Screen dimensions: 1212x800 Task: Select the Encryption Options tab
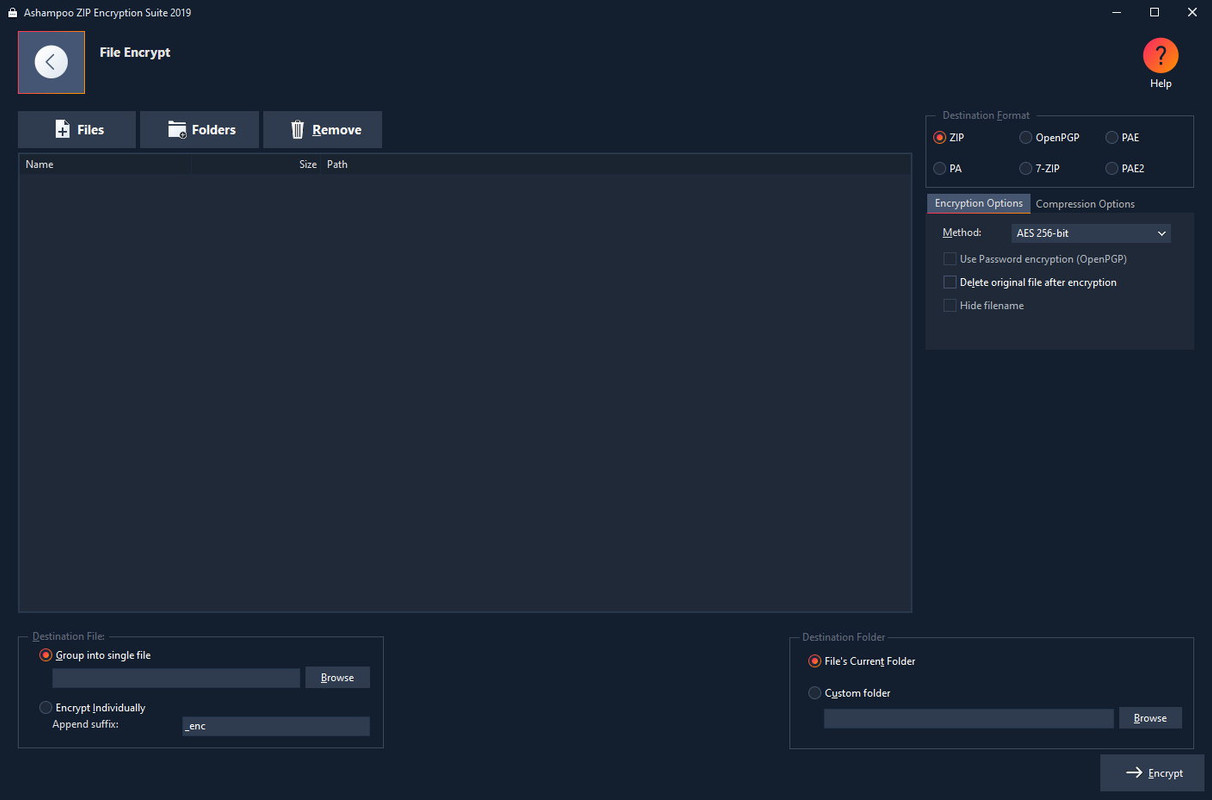coord(977,203)
